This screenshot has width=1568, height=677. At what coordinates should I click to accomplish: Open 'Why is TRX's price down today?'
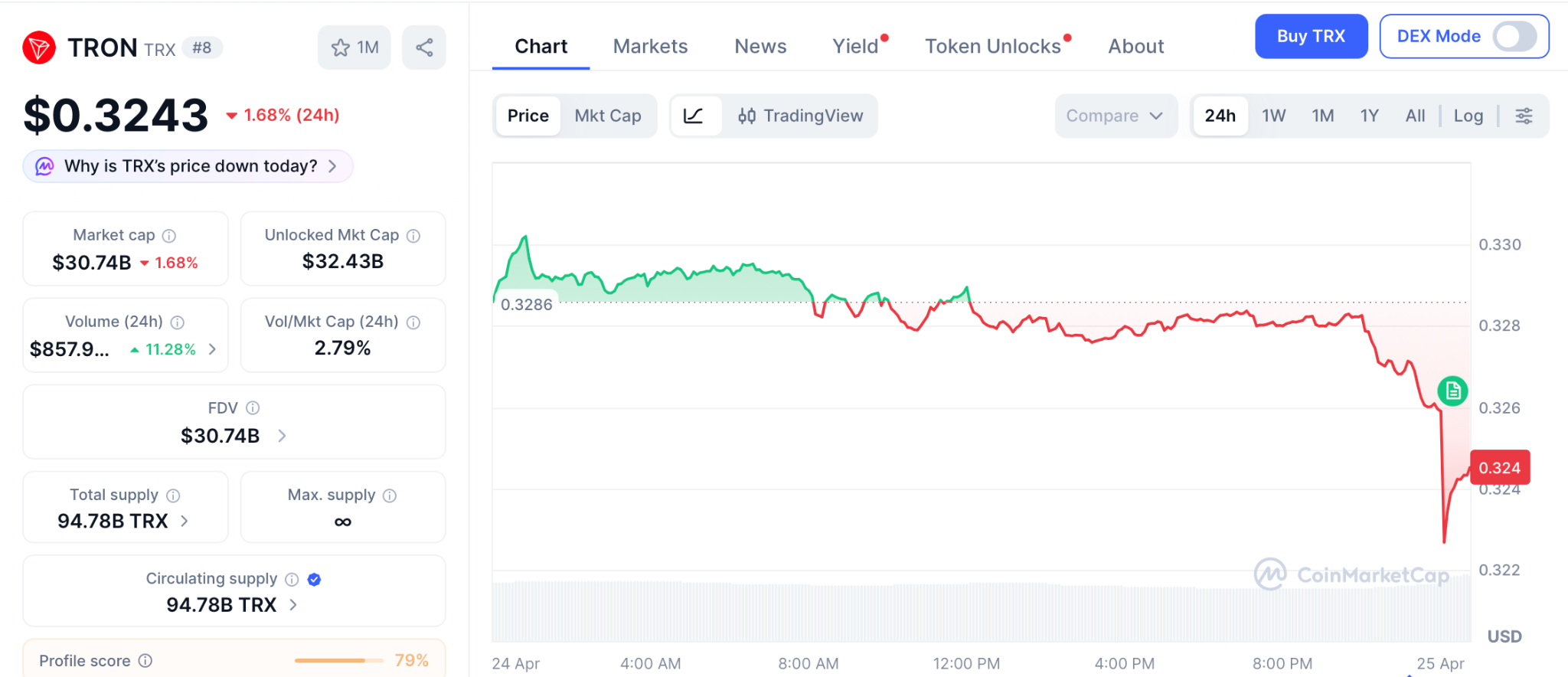[x=188, y=166]
